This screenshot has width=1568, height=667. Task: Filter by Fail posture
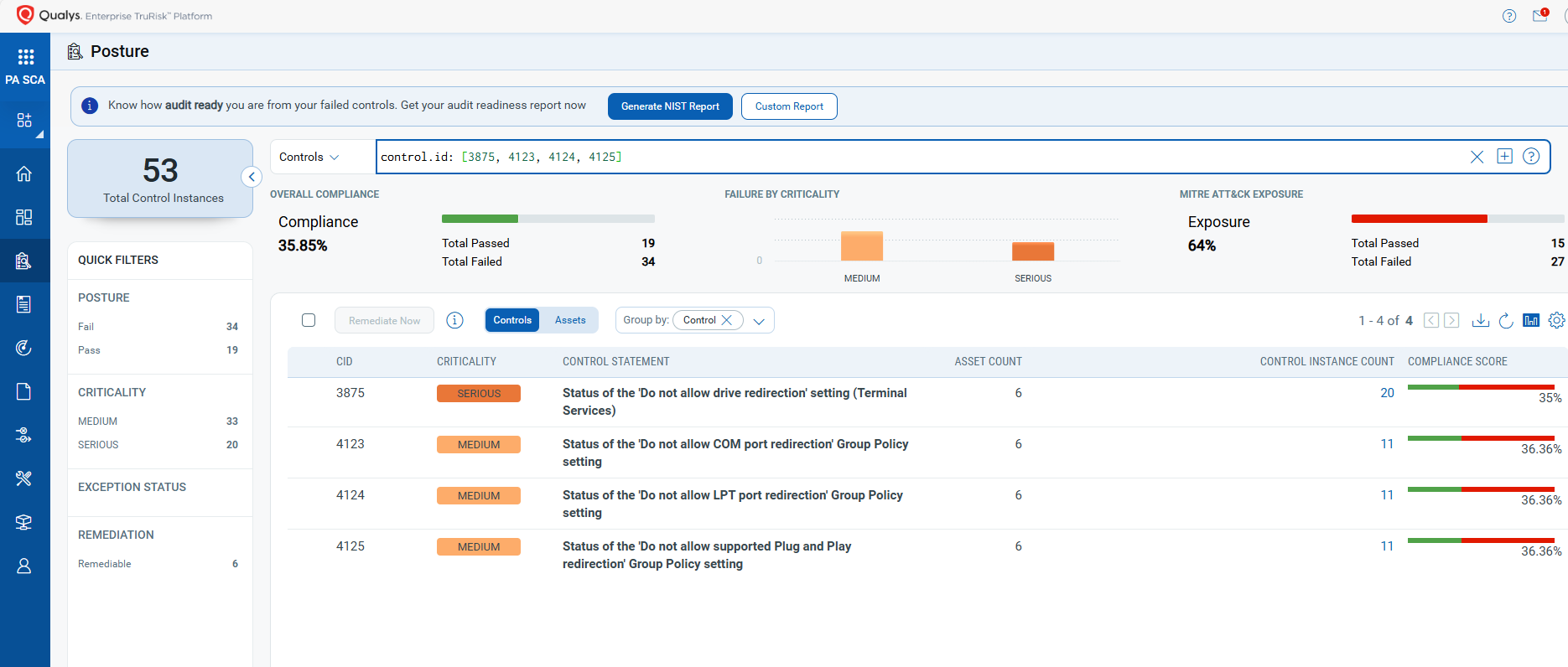tap(86, 327)
